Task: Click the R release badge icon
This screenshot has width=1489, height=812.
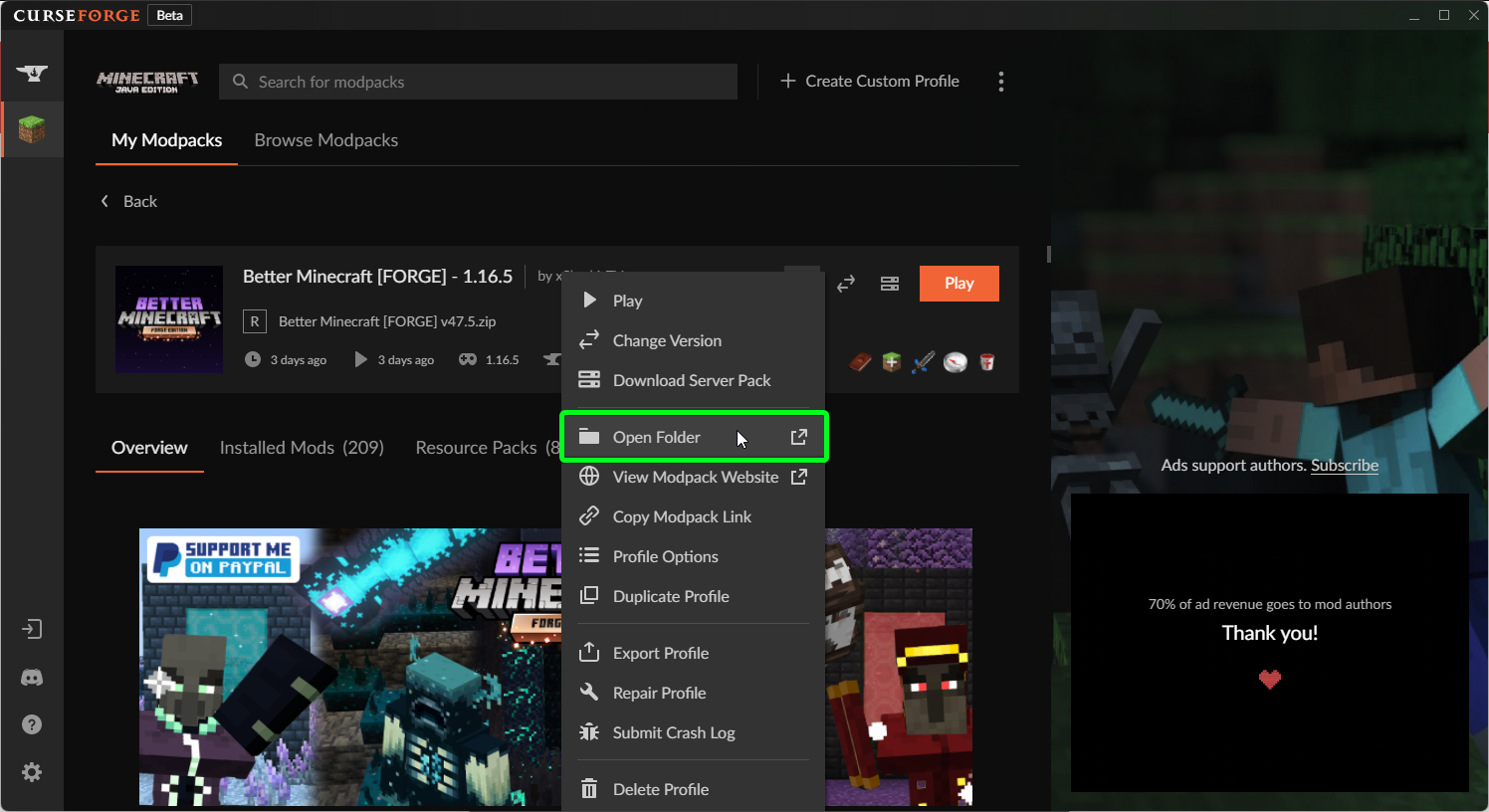Action: click(255, 321)
